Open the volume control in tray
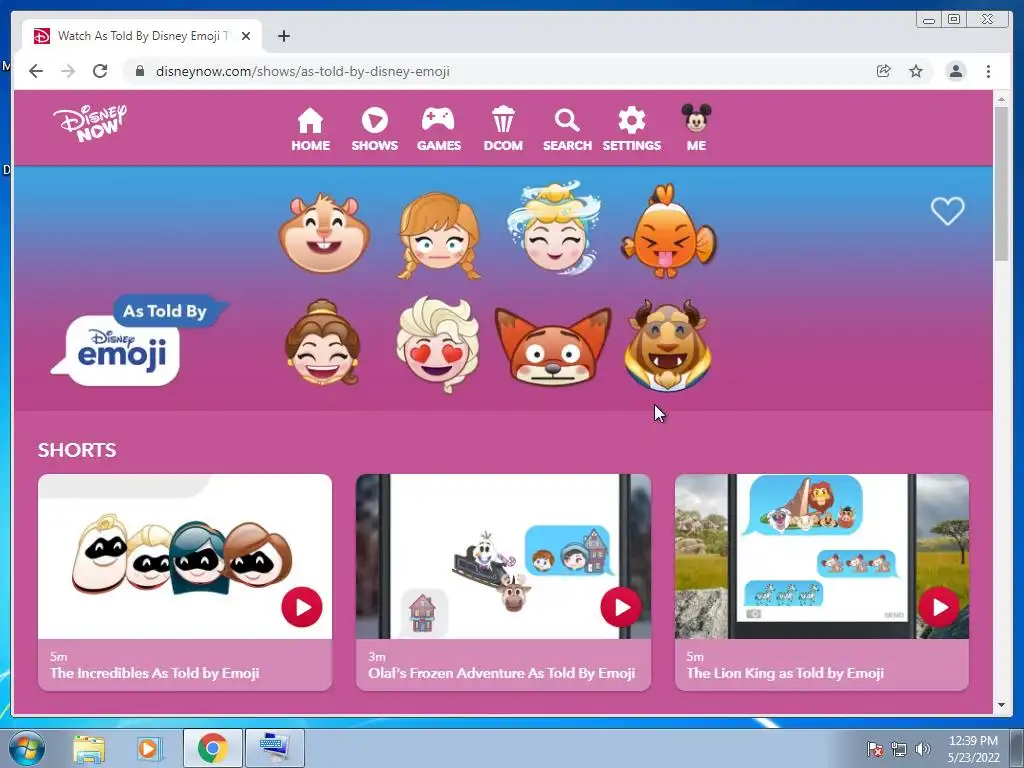 [x=922, y=749]
